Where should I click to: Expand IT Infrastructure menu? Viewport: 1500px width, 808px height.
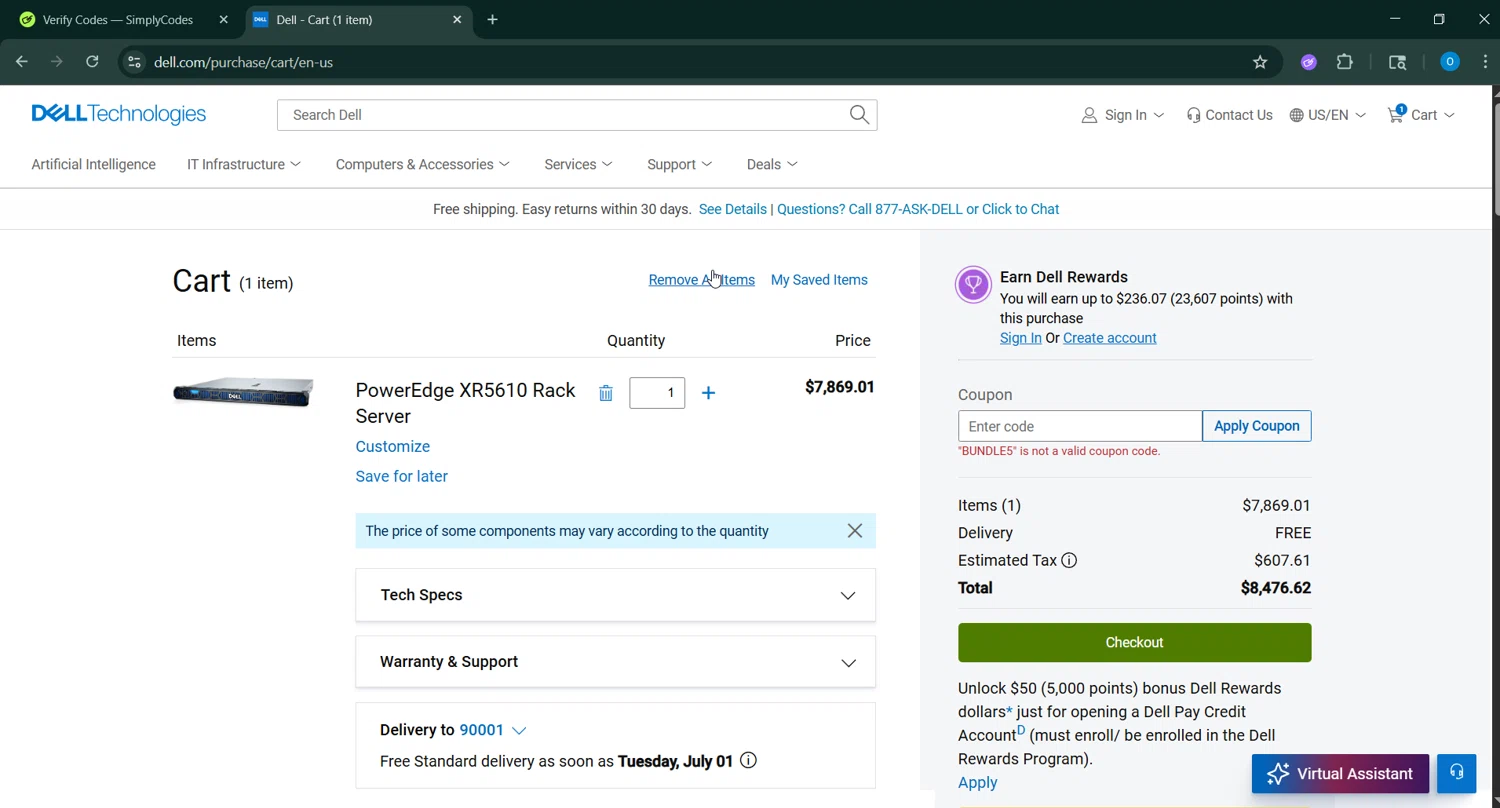(x=244, y=165)
